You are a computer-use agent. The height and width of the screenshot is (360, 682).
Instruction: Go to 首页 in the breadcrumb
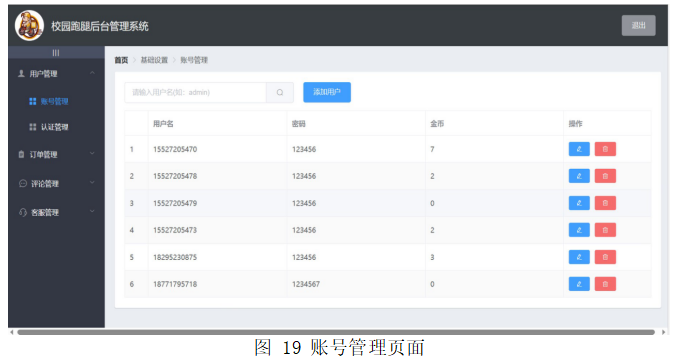(121, 60)
